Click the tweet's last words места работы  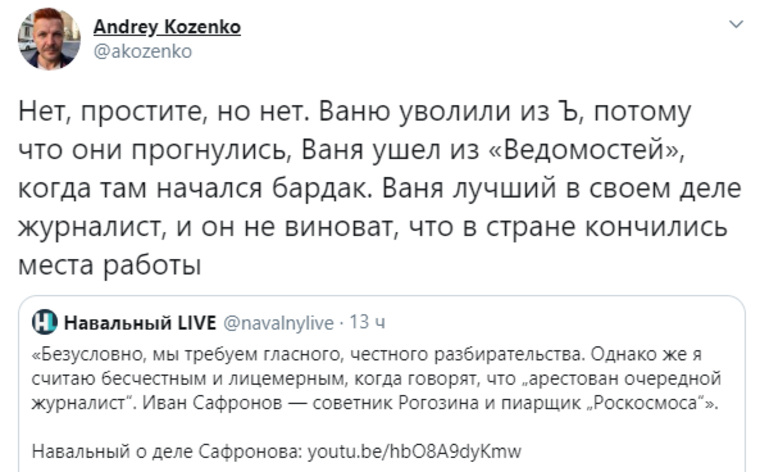point(110,265)
